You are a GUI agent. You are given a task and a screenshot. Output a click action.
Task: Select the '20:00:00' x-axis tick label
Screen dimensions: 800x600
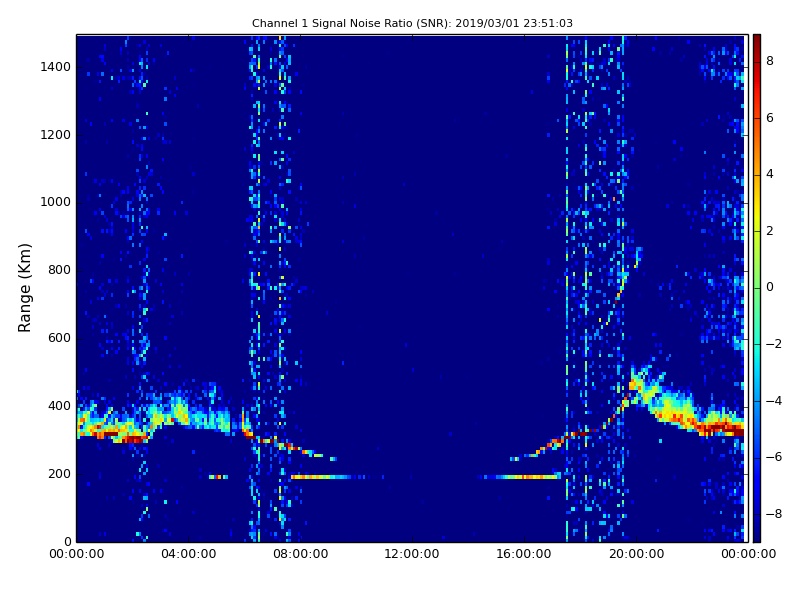coord(636,554)
